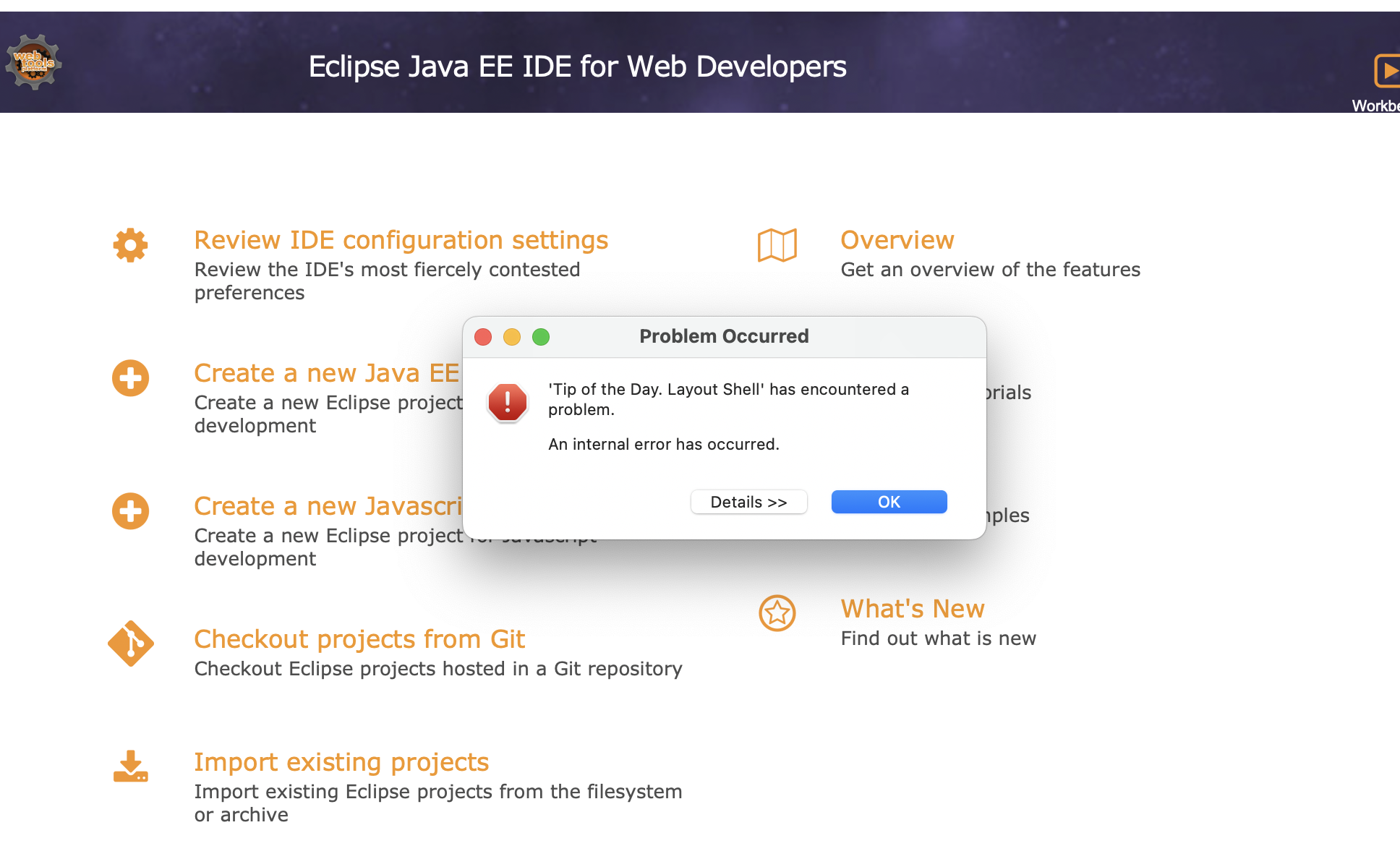Open Checkout projects from Git link

359,639
